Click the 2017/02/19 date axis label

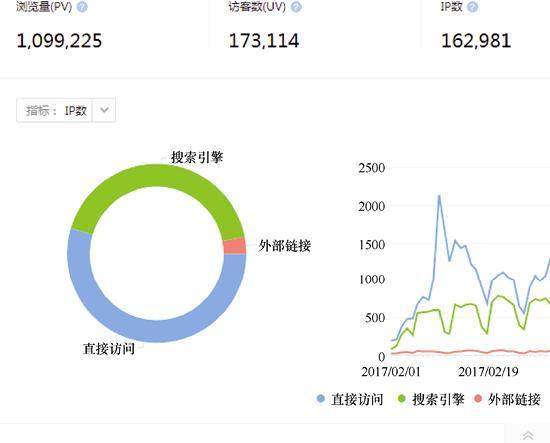(488, 371)
